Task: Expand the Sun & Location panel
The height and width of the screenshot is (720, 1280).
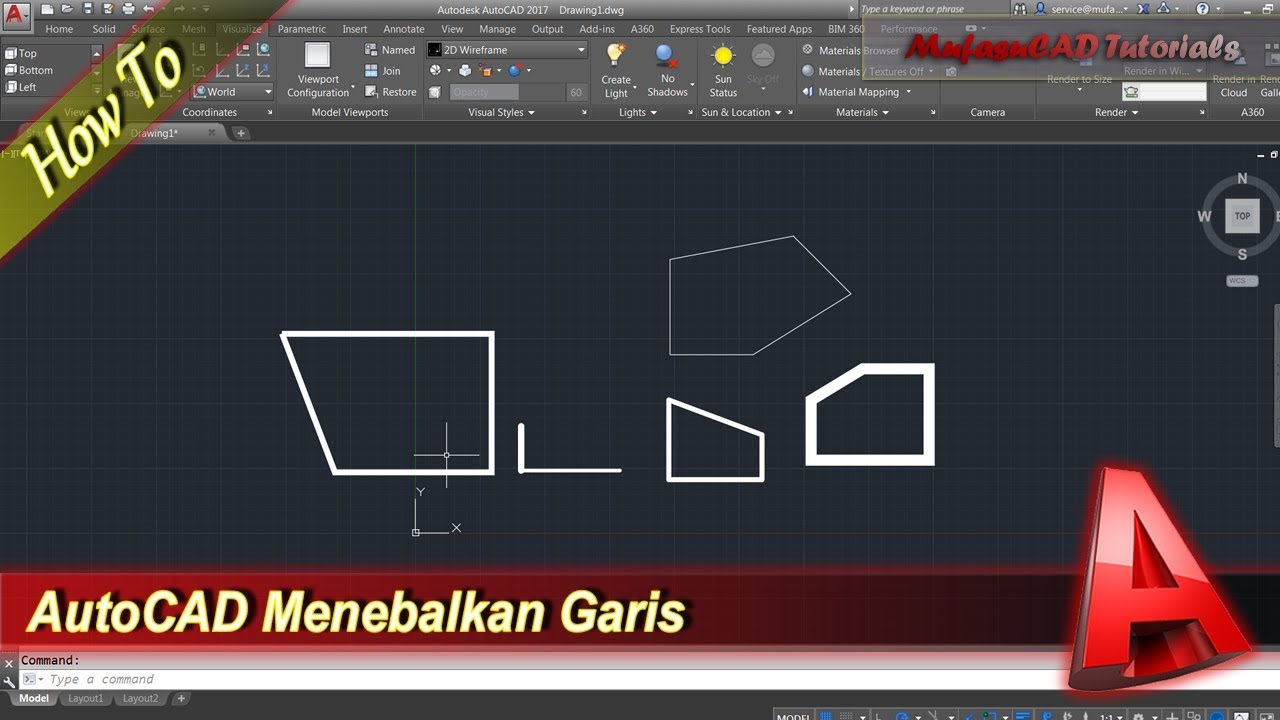Action: (741, 113)
